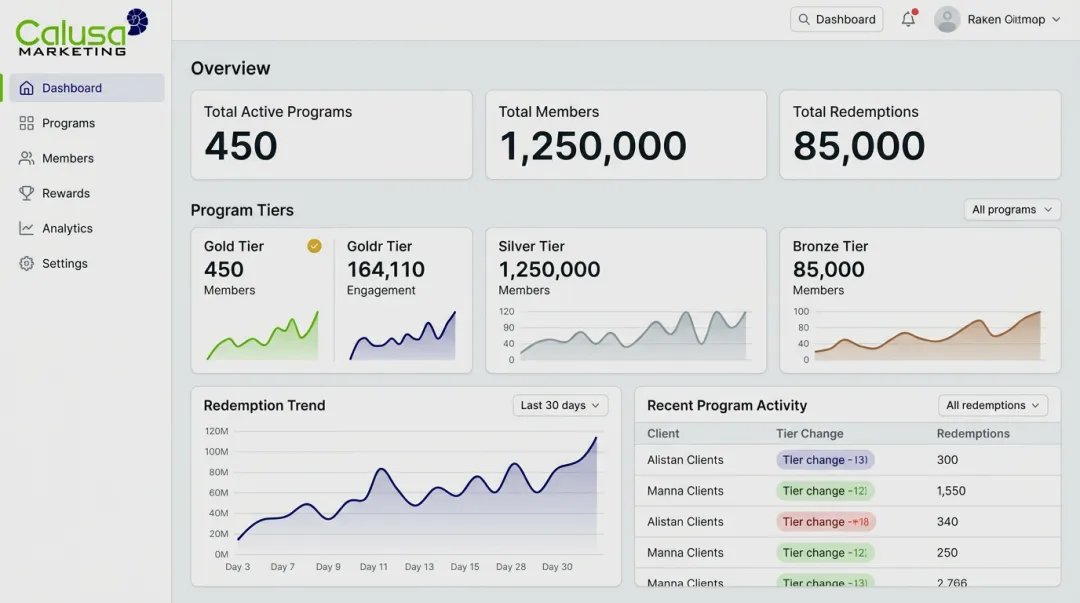Screen dimensions: 1080x603
Task: Click the Gold Tier checkmark badge
Action: pyautogui.click(x=314, y=246)
